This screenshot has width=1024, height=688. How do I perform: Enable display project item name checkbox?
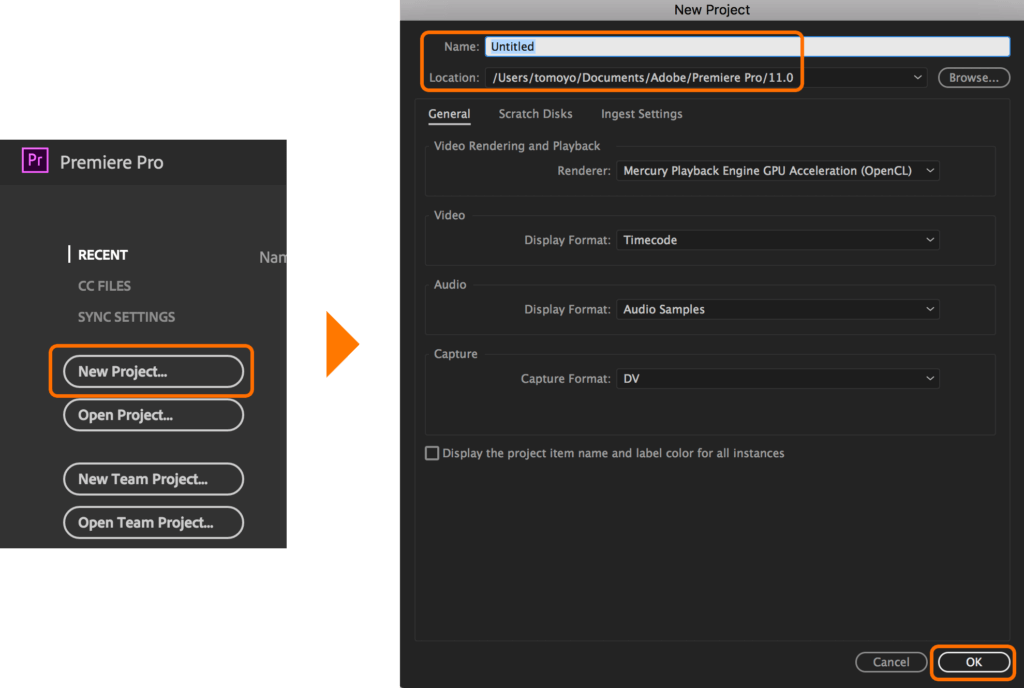pos(432,453)
